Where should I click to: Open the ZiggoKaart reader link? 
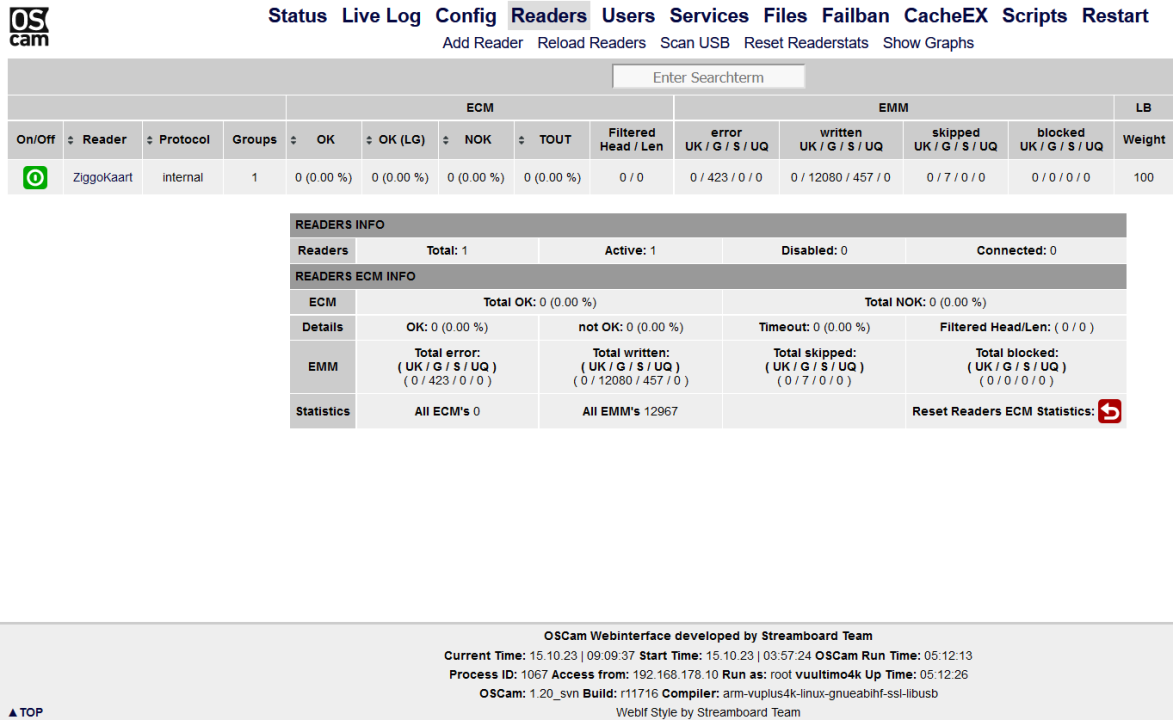click(x=102, y=177)
